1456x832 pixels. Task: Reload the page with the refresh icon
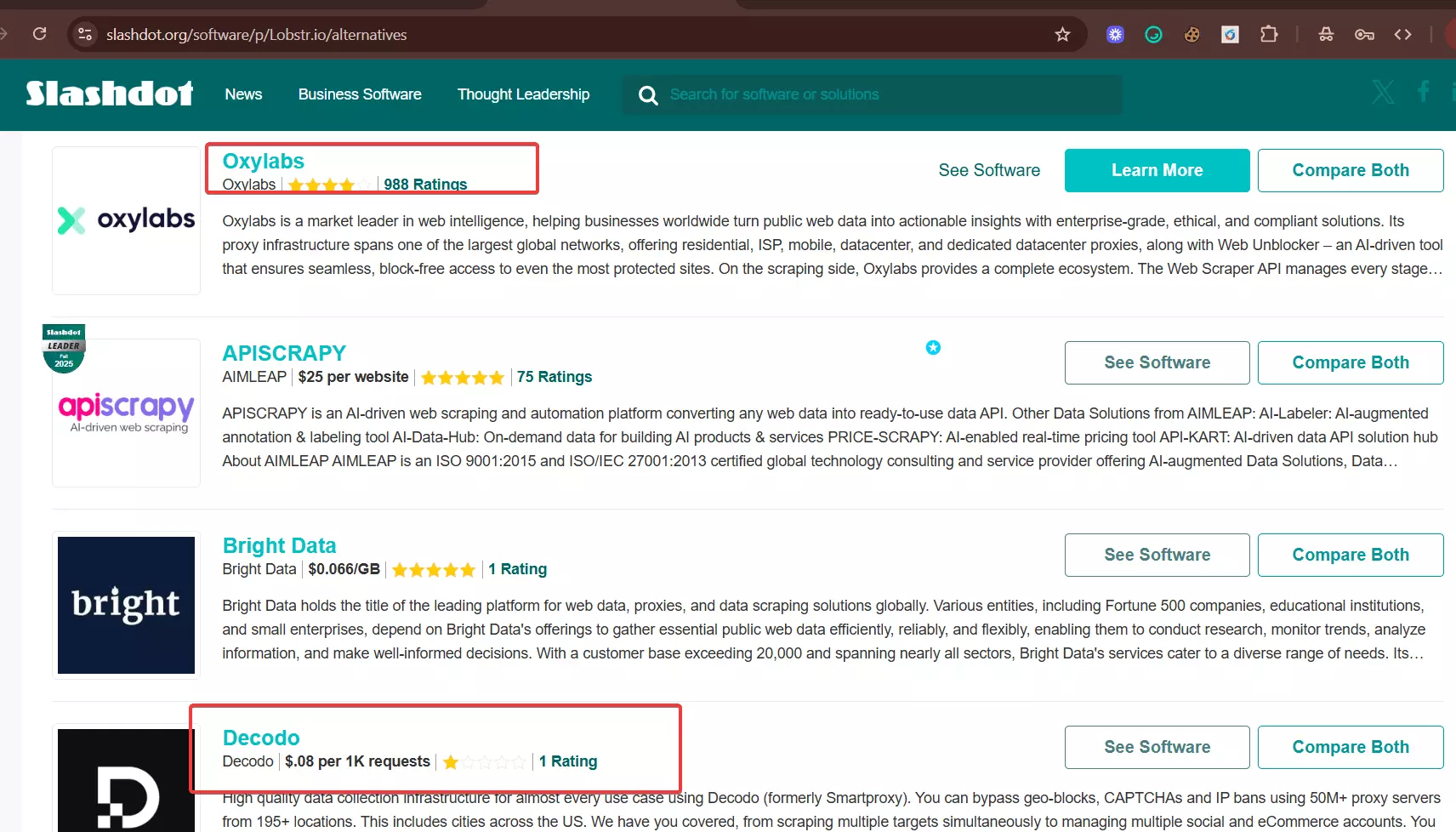click(x=39, y=34)
